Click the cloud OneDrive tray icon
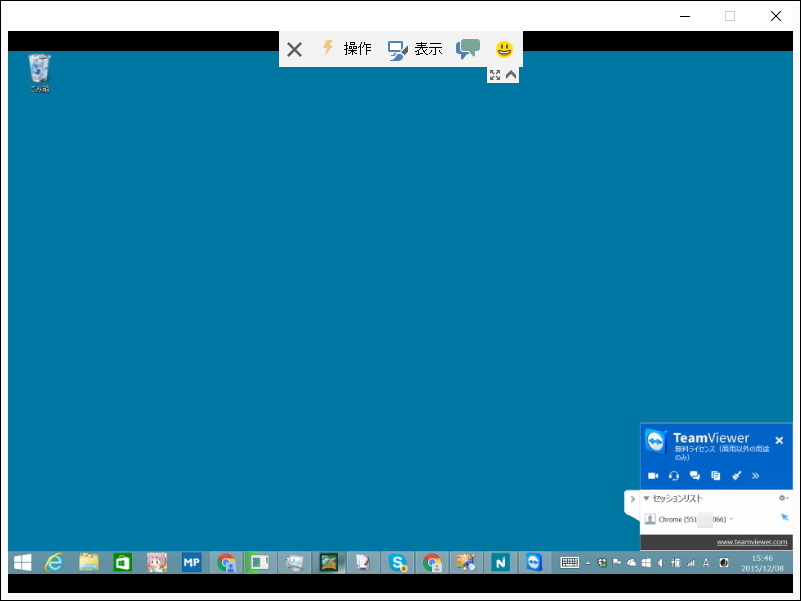Viewport: 801px width, 601px height. pos(631,563)
